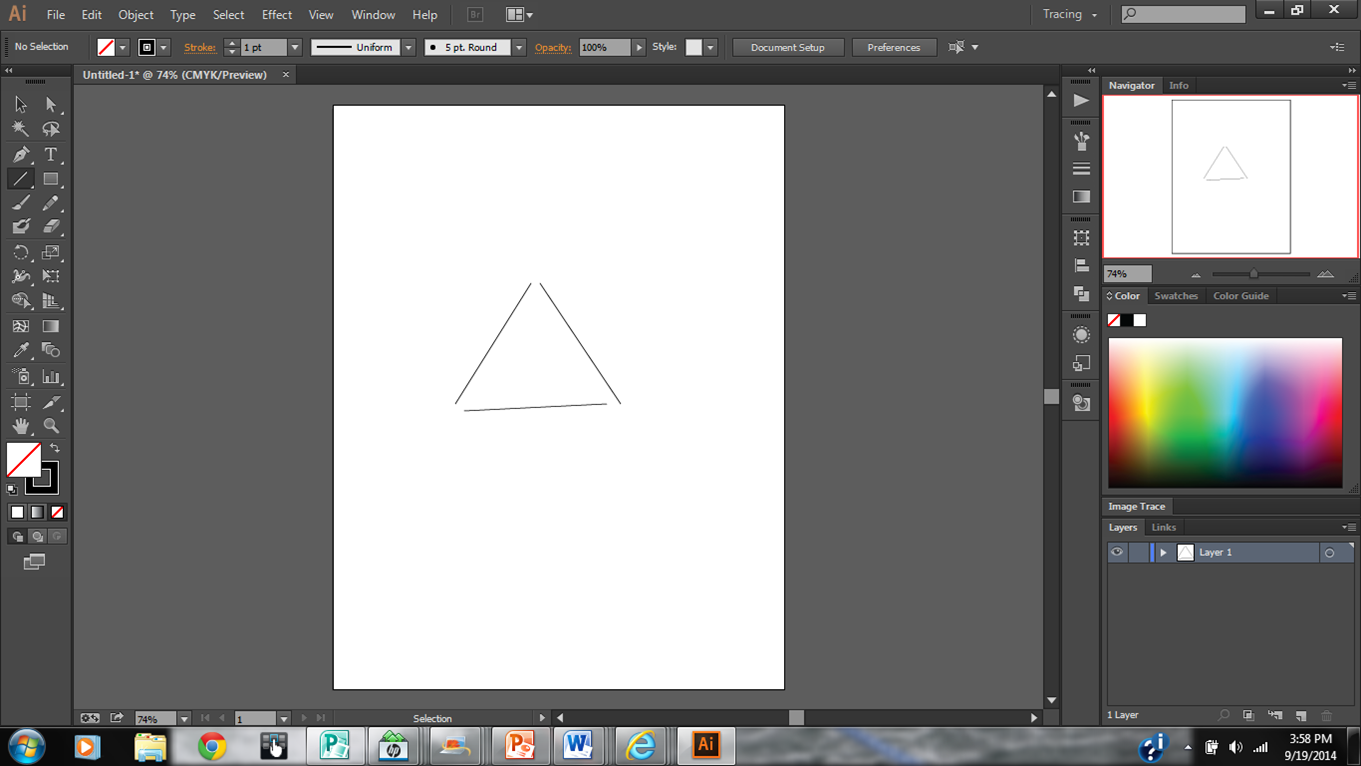Viewport: 1361px width, 766px height.
Task: Open Arrange Documents dropdown
Action: pos(518,15)
